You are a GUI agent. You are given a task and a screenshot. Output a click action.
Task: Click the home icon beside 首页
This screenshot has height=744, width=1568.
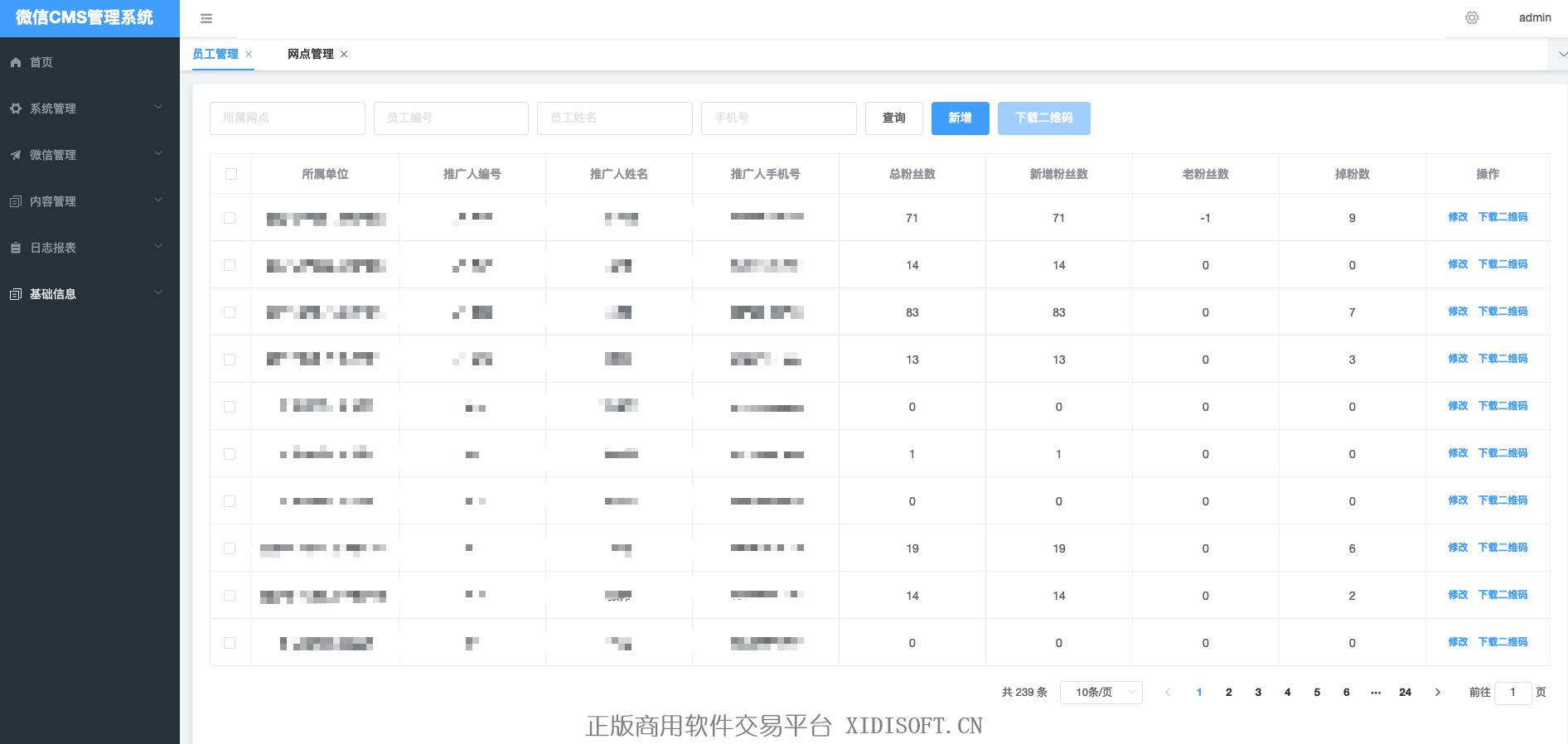(16, 62)
